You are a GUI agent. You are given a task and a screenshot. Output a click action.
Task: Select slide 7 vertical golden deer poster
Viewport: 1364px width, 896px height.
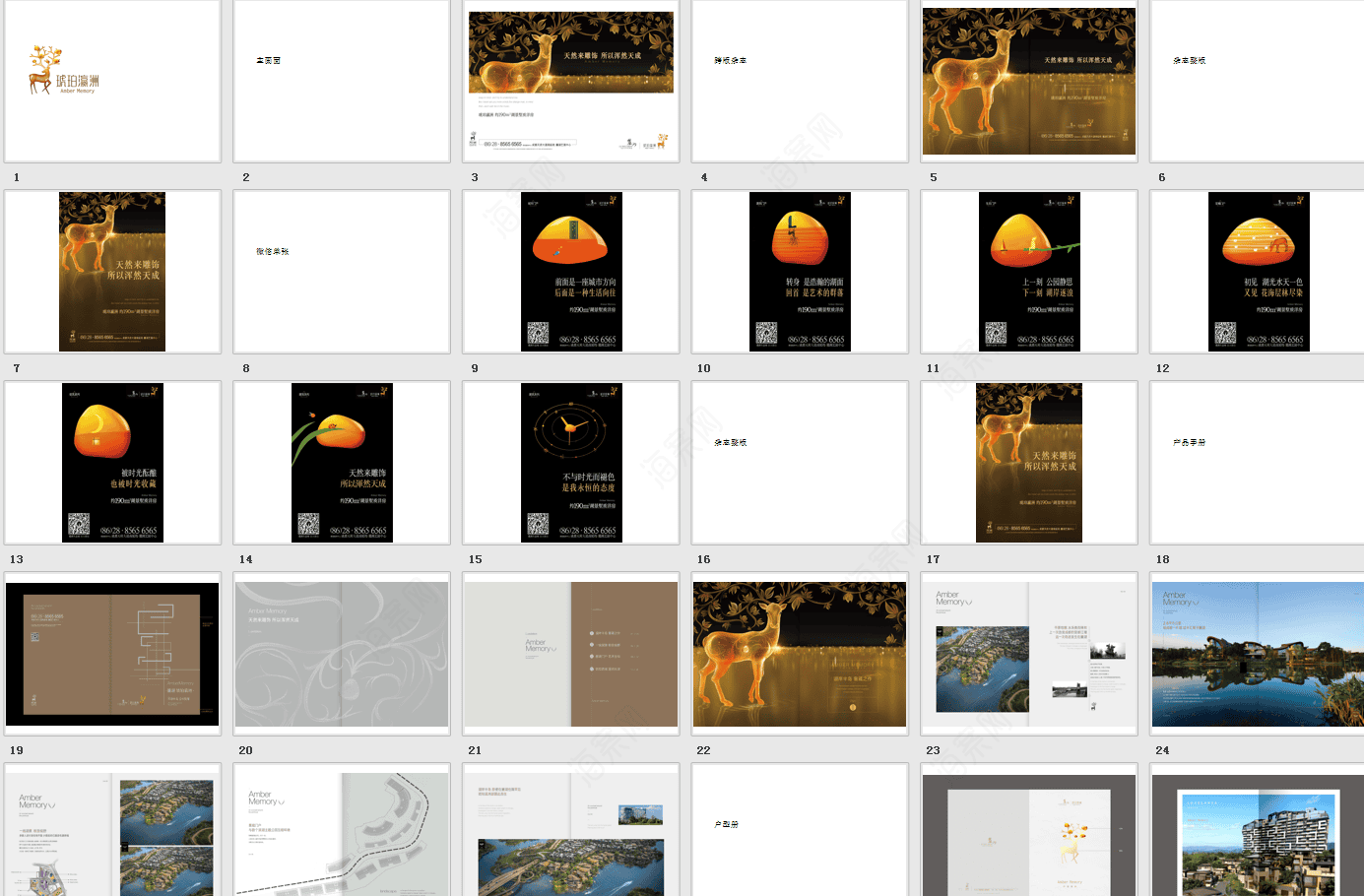(x=112, y=272)
